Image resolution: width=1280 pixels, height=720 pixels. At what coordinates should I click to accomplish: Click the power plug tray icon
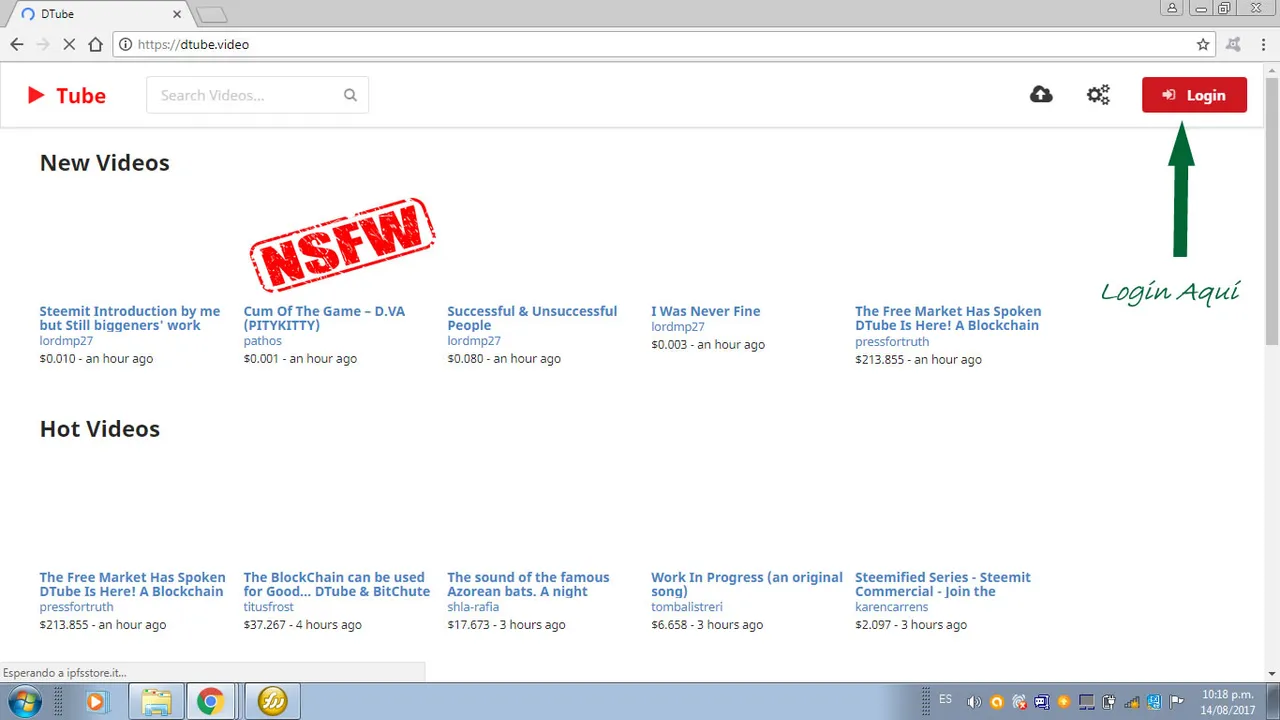click(1110, 702)
